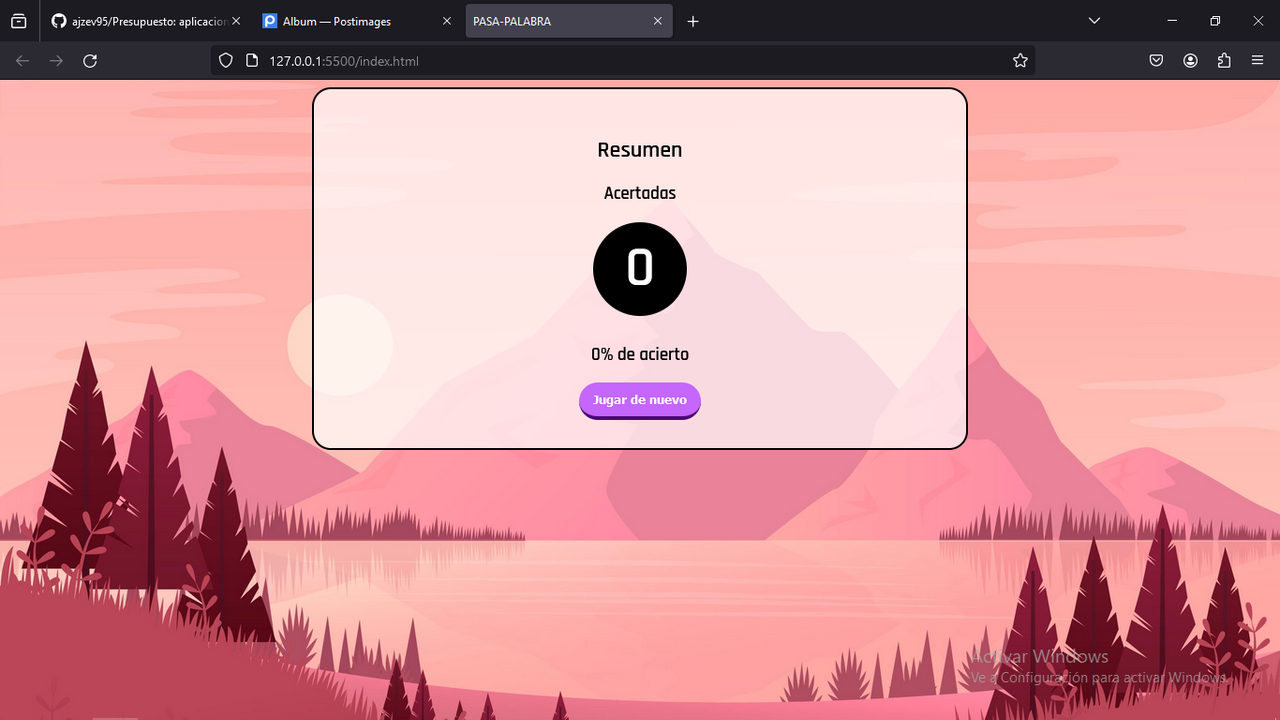Open the Firefox account icon
The height and width of the screenshot is (720, 1280).
coord(1190,61)
